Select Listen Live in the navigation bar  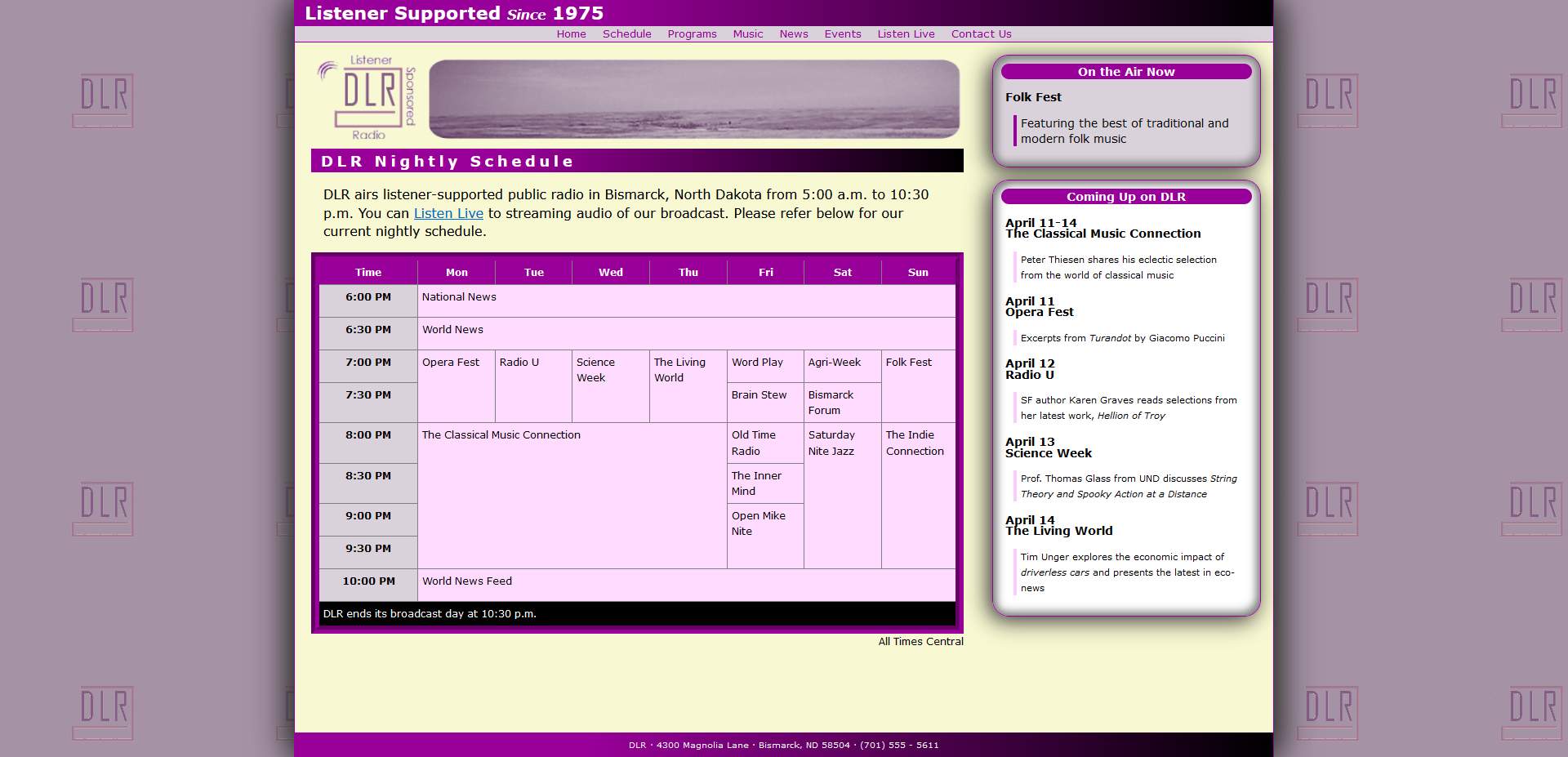906,33
